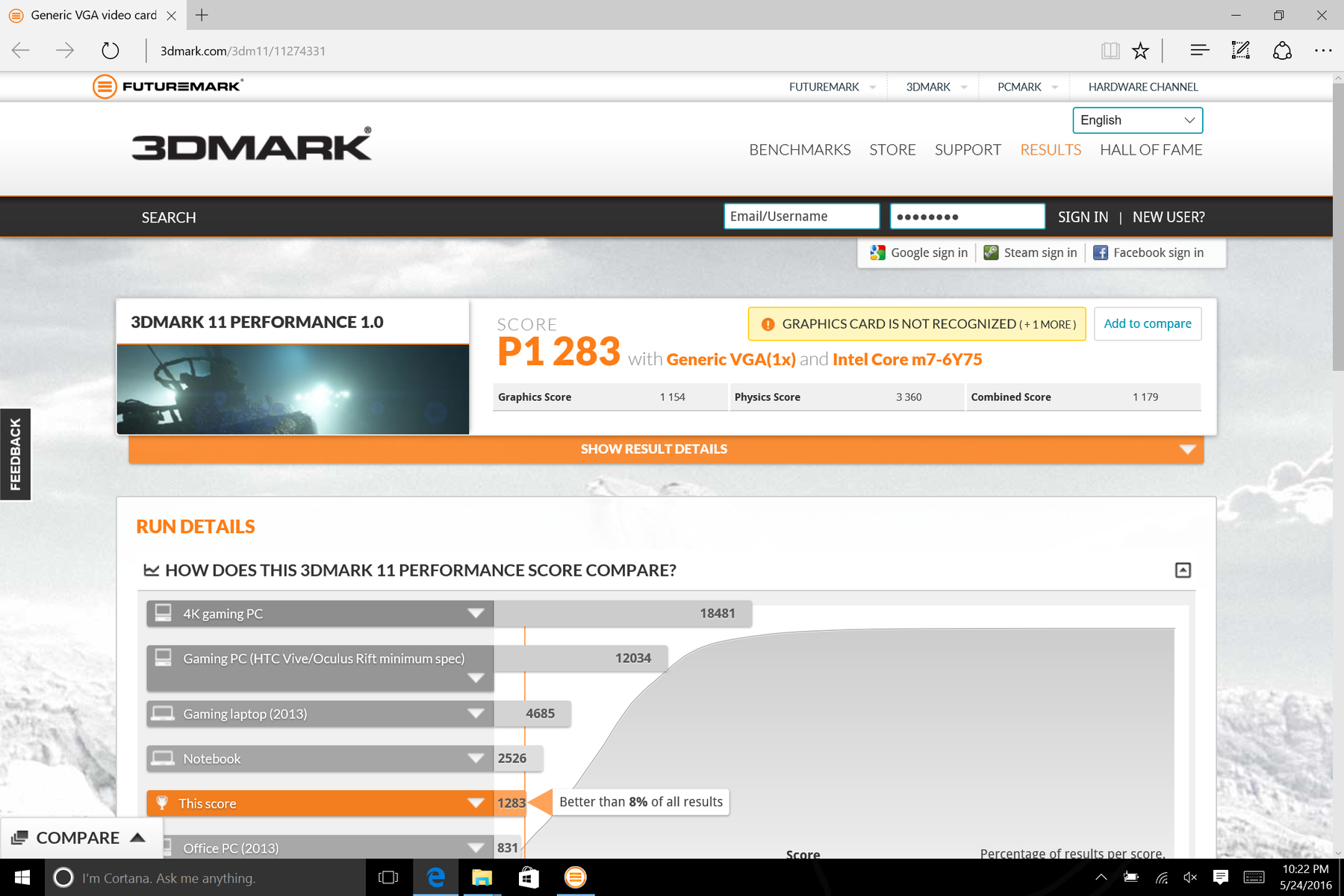Open HALL OF FAME
The image size is (1344, 896).
tap(1151, 150)
